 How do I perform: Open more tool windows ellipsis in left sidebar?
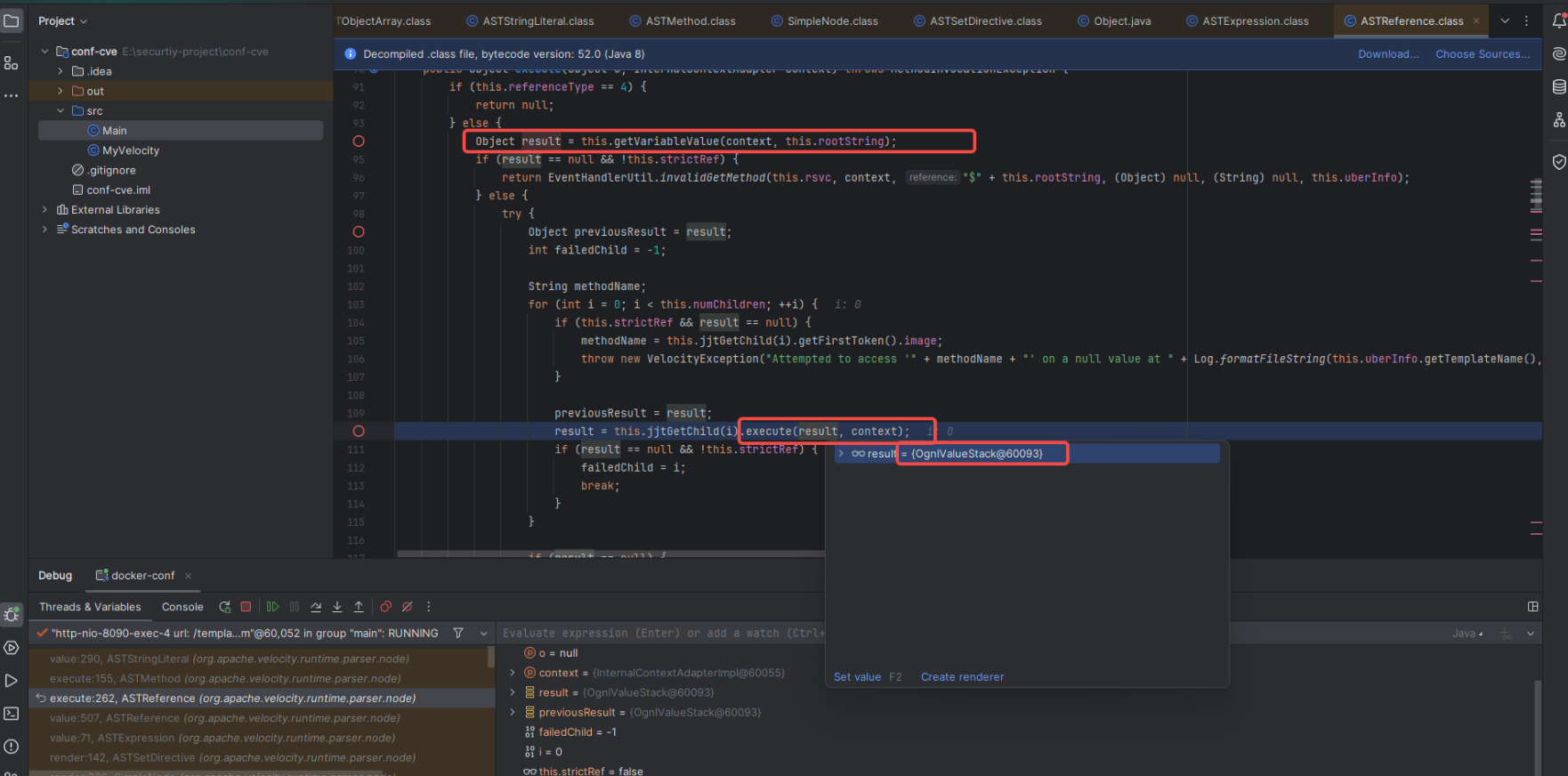12,95
